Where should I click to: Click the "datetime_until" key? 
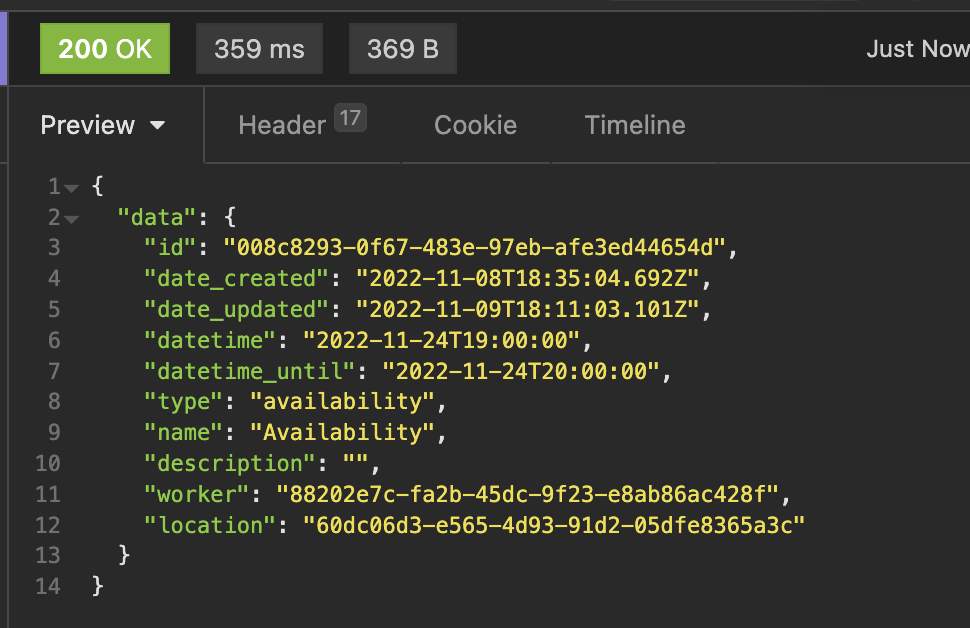point(249,371)
